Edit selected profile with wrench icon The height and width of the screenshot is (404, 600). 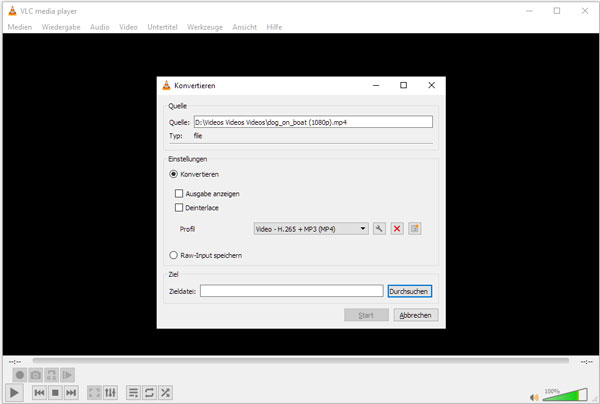pyautogui.click(x=379, y=229)
